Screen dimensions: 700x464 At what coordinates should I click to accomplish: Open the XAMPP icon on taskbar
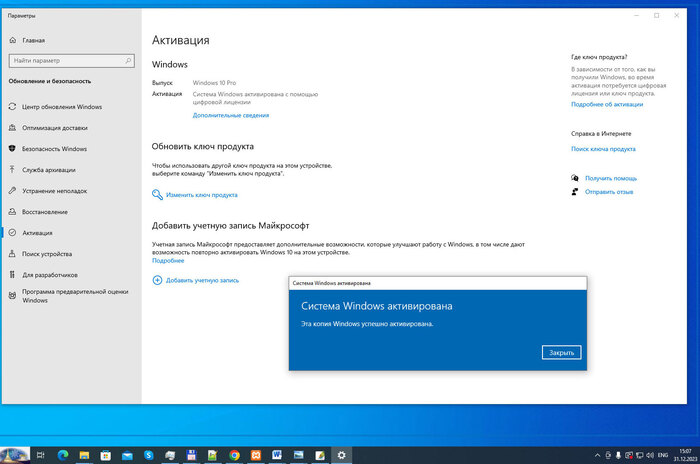(256, 455)
